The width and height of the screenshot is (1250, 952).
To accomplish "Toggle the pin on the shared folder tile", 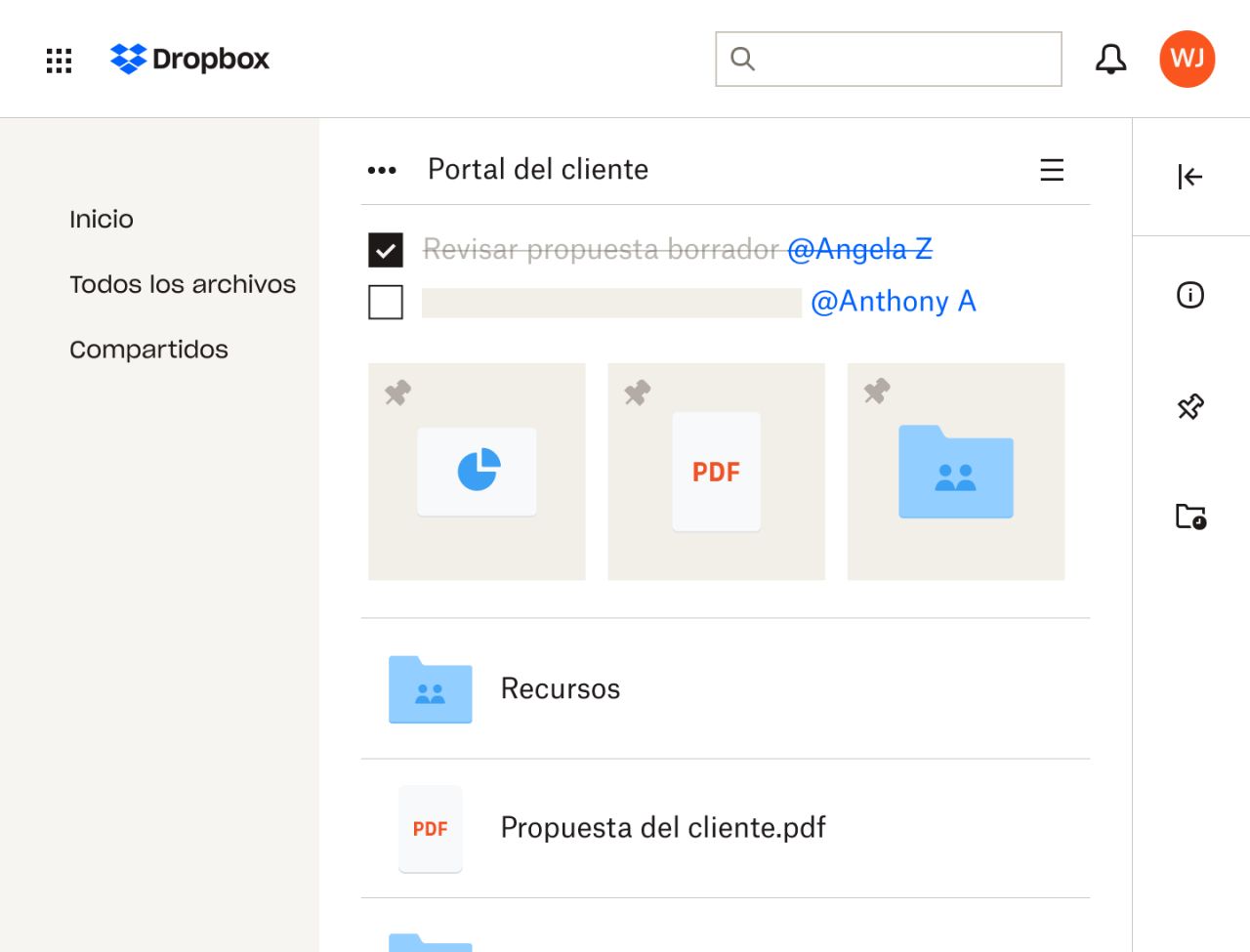I will coord(876,393).
